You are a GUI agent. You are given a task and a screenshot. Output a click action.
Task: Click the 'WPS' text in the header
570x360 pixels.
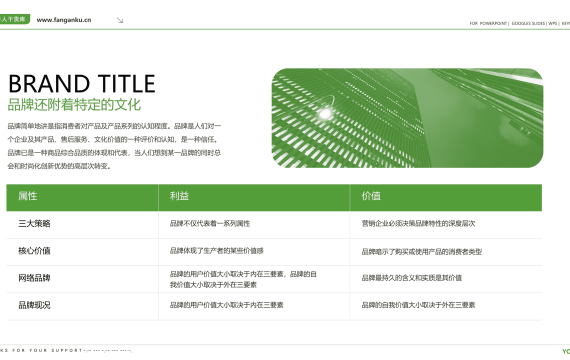[x=553, y=23]
